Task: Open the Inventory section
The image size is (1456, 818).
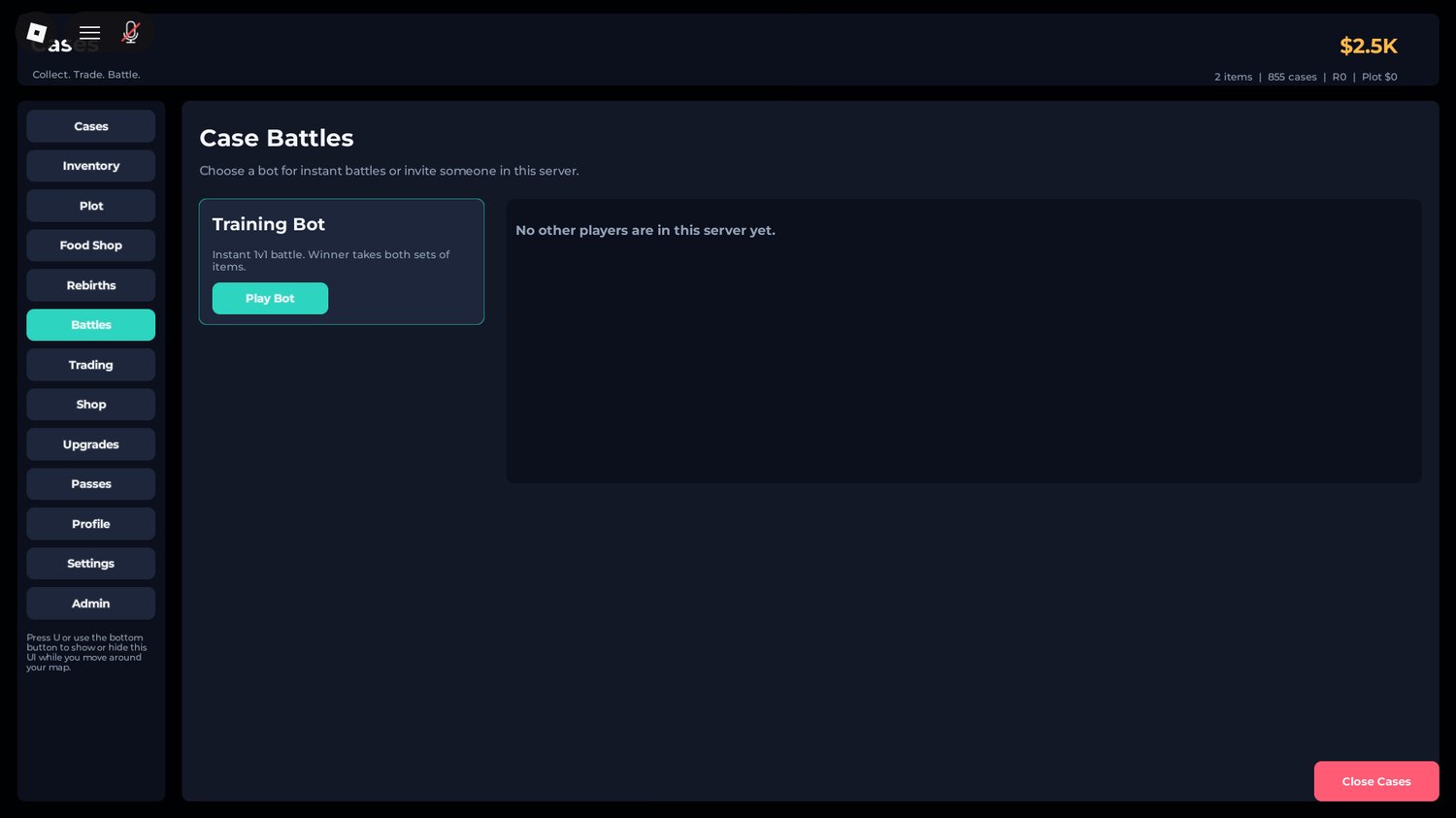Action: 91,166
